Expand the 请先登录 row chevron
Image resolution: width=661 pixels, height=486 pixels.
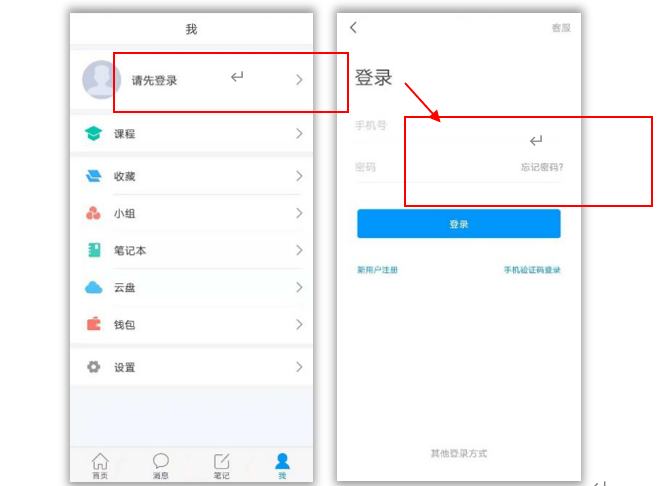pyautogui.click(x=299, y=80)
